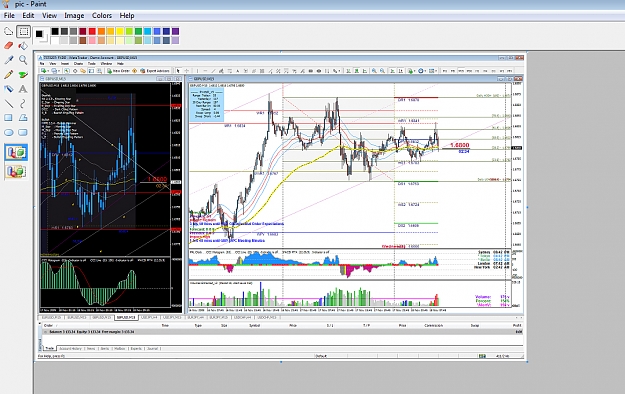Enable opaque selection option
Viewport: 625px width, 394px height.
click(16, 152)
